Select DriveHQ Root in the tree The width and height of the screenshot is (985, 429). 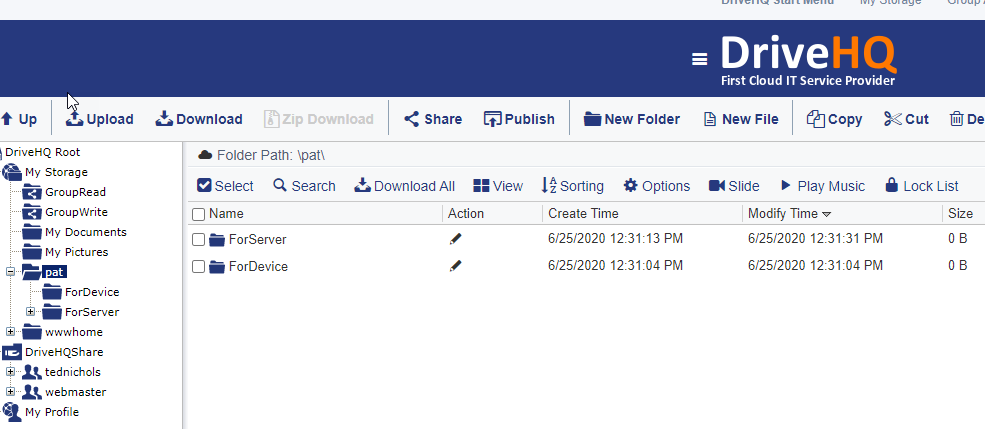(43, 152)
